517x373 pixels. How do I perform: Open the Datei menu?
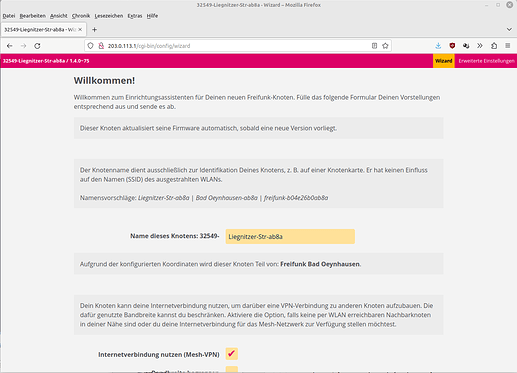[9, 16]
